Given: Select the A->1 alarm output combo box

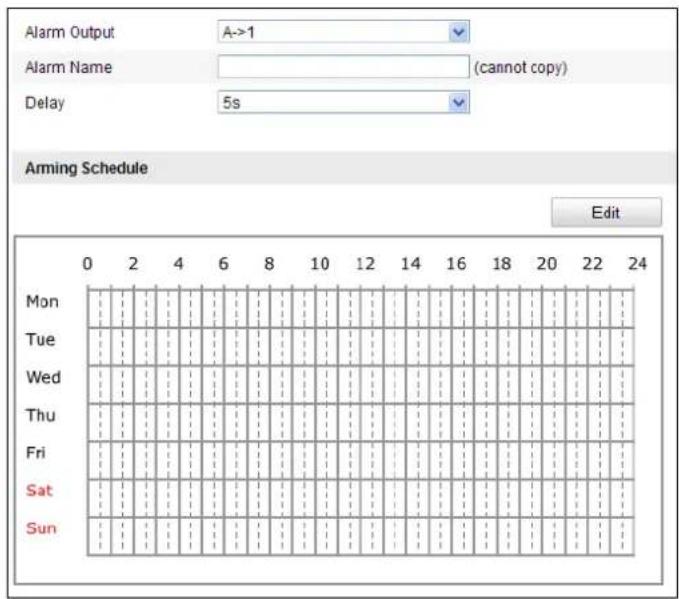Looking at the screenshot, I should [343, 32].
